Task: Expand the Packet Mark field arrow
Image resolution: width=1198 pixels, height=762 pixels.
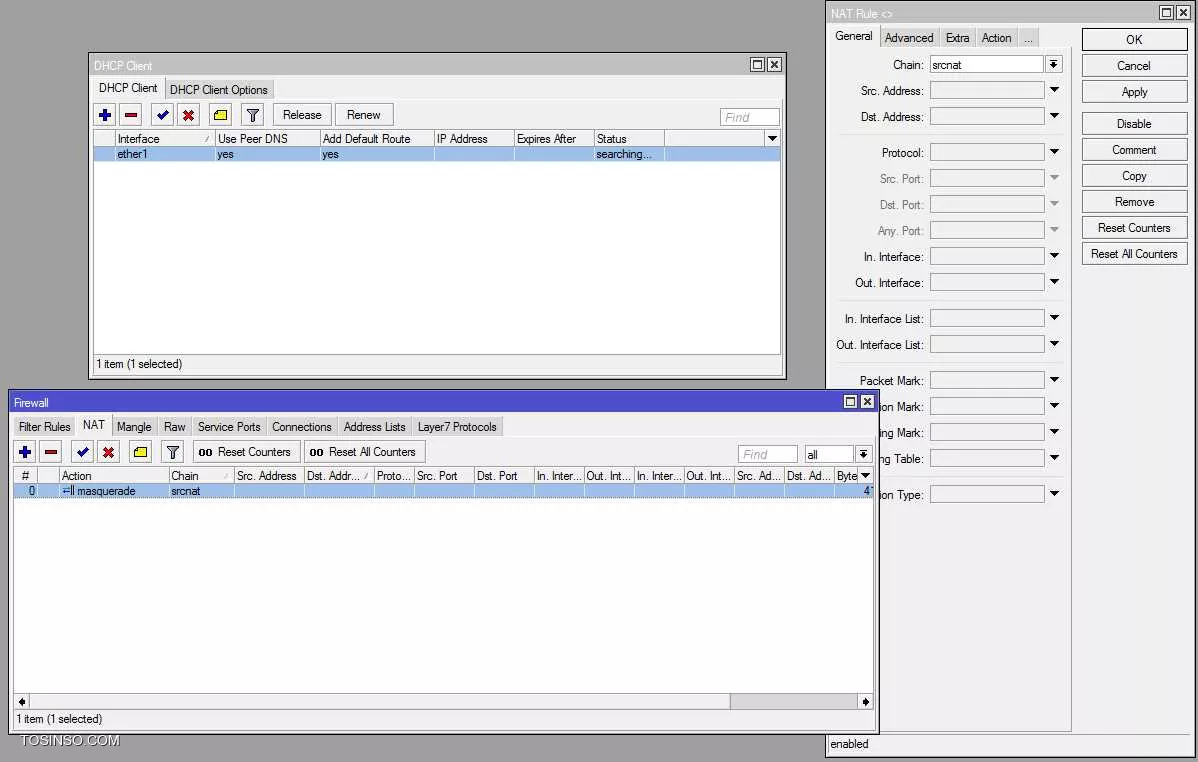Action: [1054, 380]
